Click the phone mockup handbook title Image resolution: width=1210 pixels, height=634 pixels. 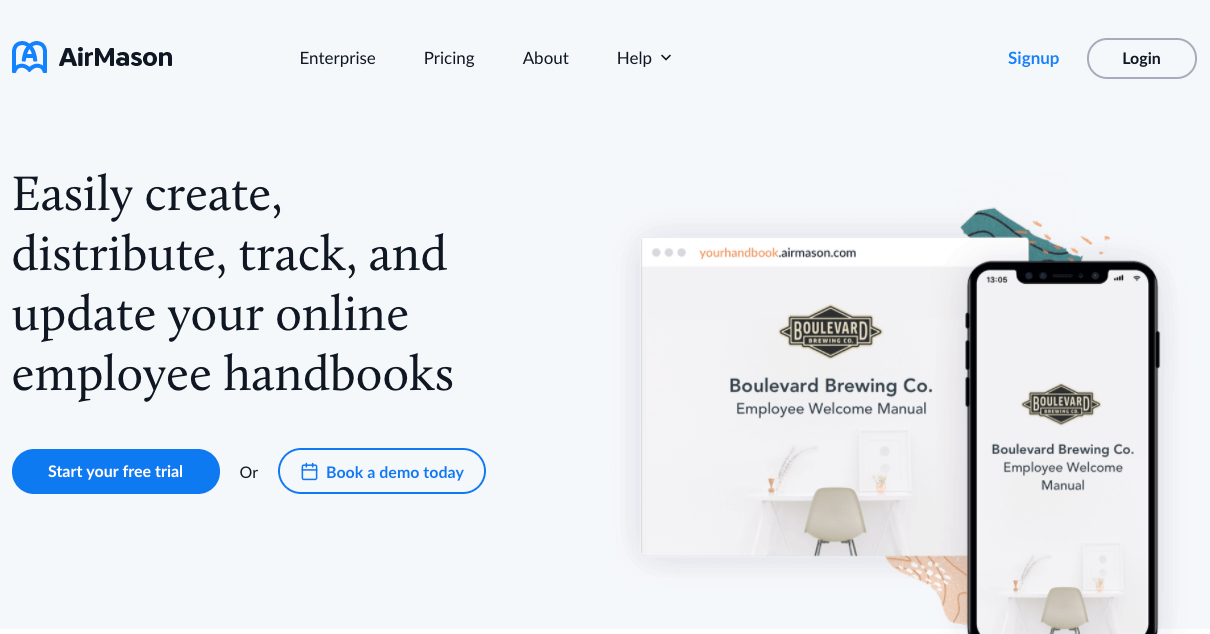coord(1062,467)
